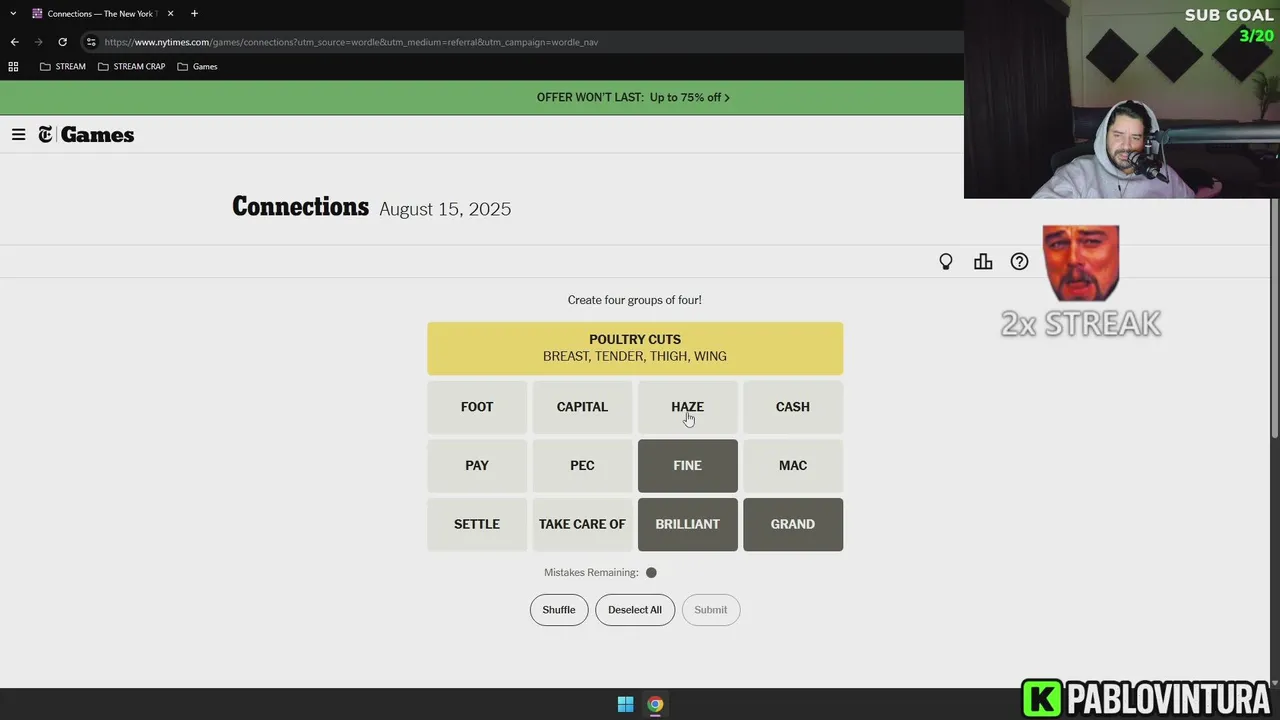The image size is (1280, 720).
Task: Click the Create four groups of four text
Action: [635, 300]
